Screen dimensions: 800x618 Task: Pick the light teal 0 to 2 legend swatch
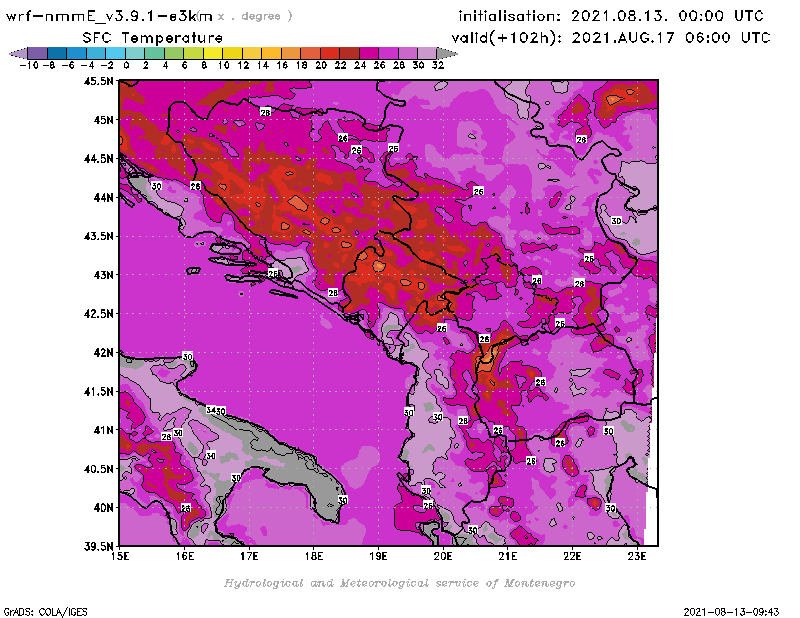[135, 53]
